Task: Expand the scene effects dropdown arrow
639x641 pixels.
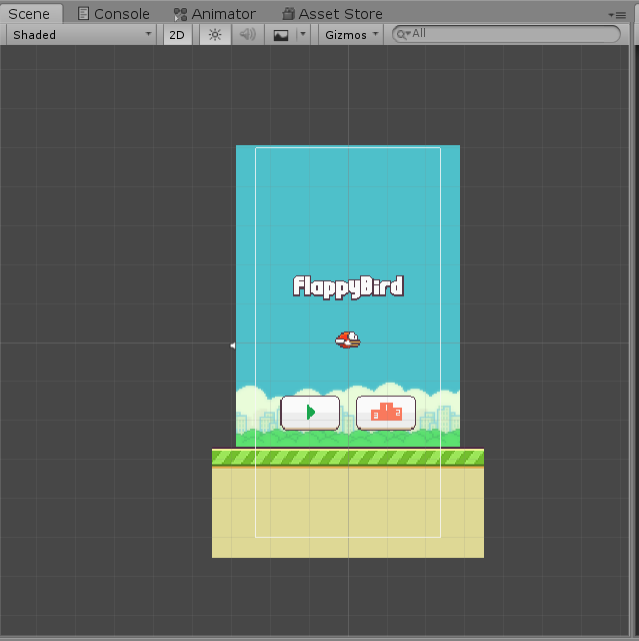Action: coord(303,35)
